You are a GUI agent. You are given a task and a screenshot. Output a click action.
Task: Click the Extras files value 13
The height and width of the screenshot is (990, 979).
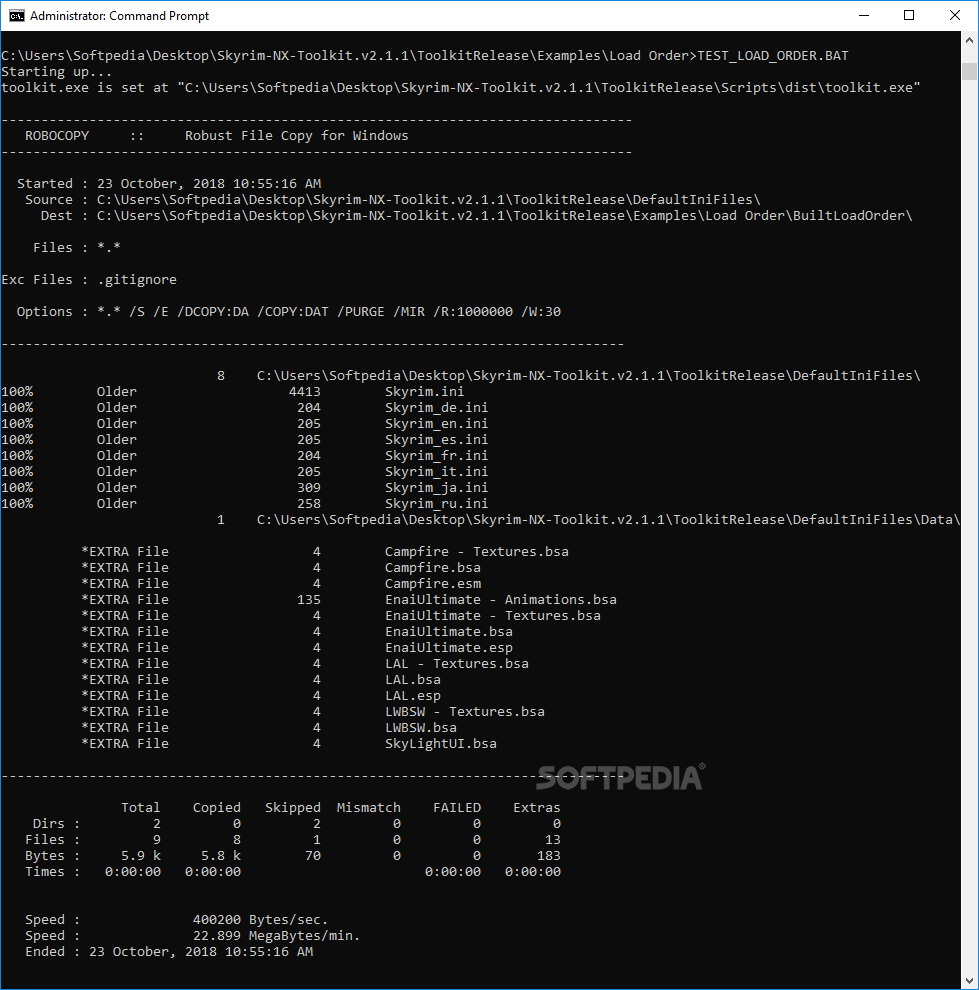pyautogui.click(x=552, y=840)
